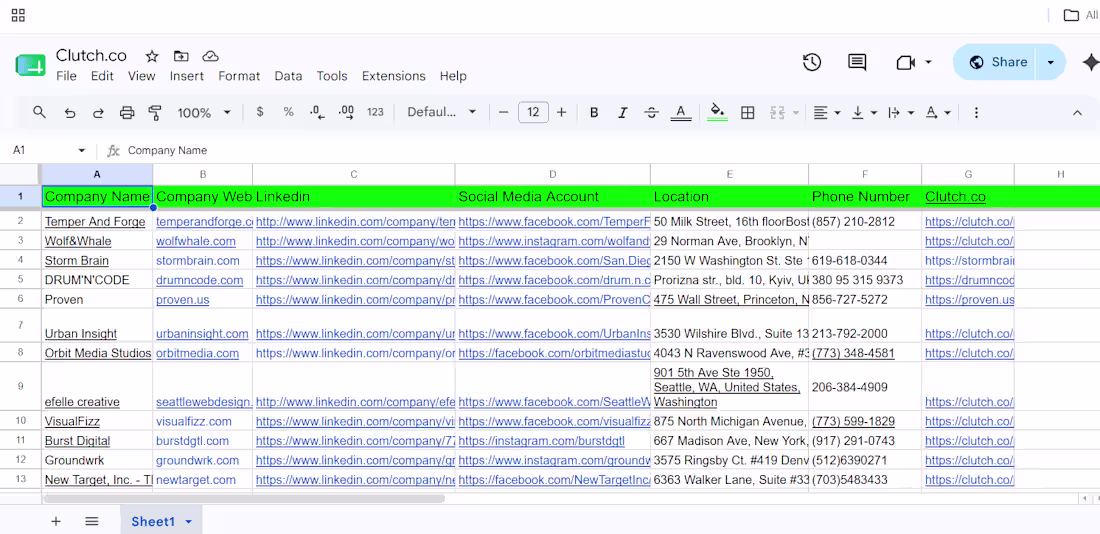Select the row 9 header
This screenshot has height=534, width=1100.
coord(20,387)
